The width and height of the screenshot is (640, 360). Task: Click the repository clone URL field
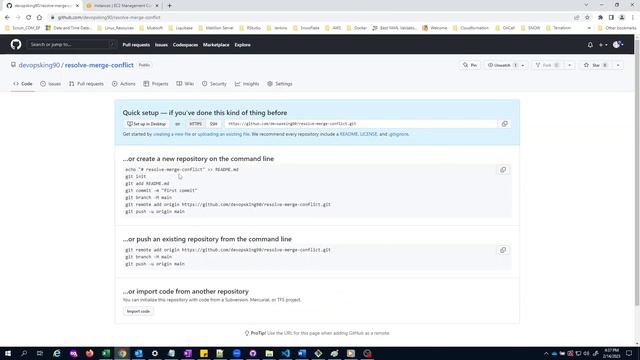click(360, 124)
